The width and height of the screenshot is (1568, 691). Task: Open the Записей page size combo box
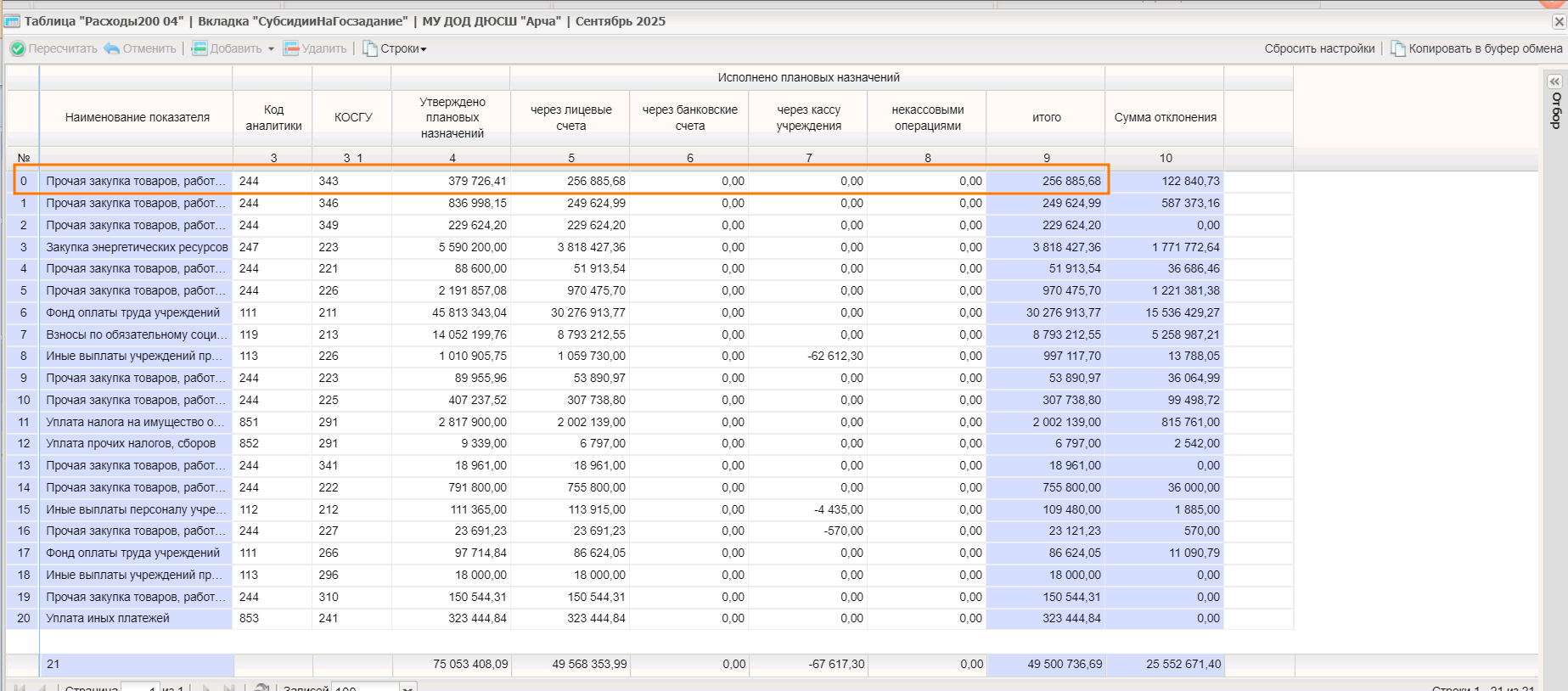(x=407, y=687)
